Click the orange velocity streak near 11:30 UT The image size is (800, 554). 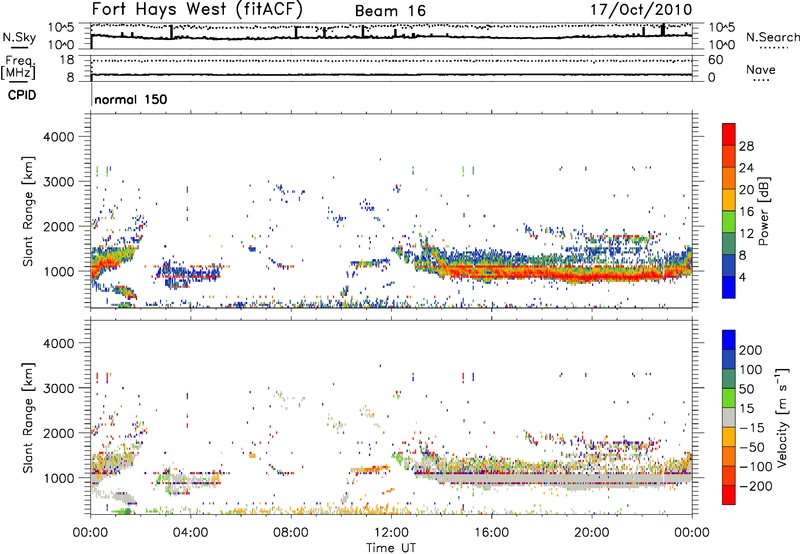(x=371, y=468)
